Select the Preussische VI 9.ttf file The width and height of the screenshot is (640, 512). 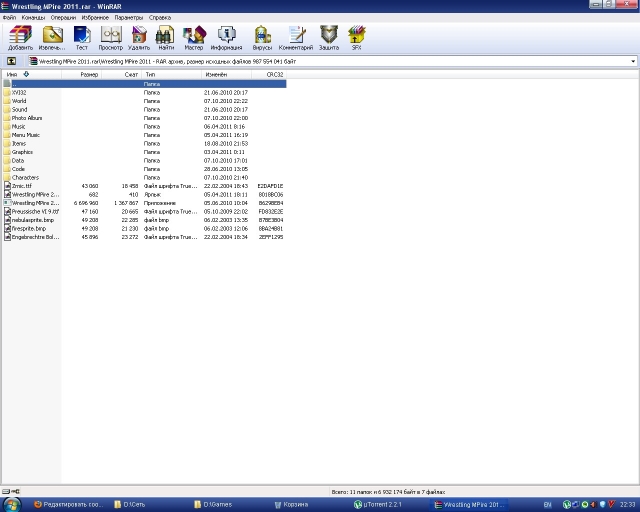pyautogui.click(x=144, y=211)
